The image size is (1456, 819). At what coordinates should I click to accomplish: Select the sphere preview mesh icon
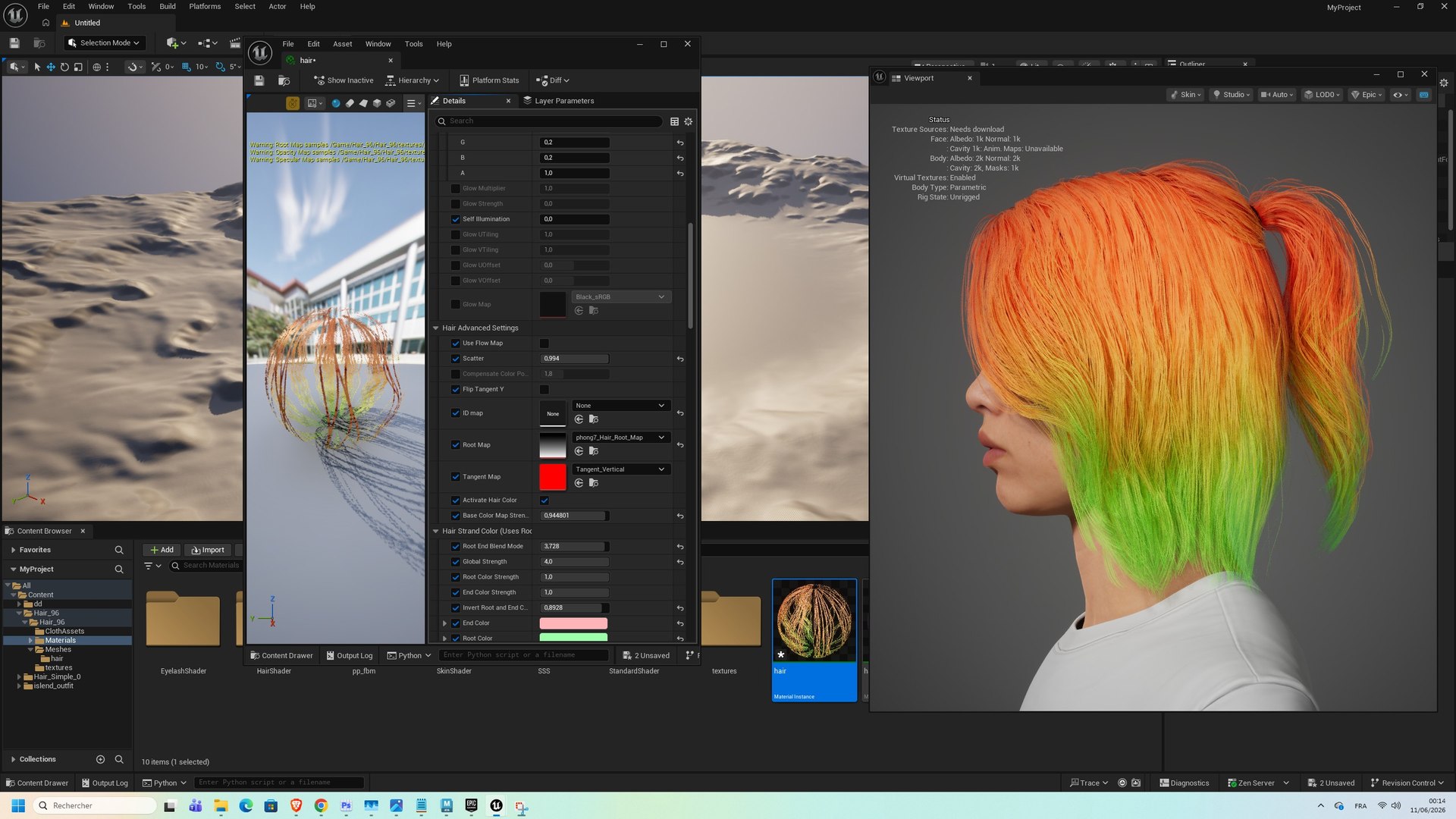336,103
